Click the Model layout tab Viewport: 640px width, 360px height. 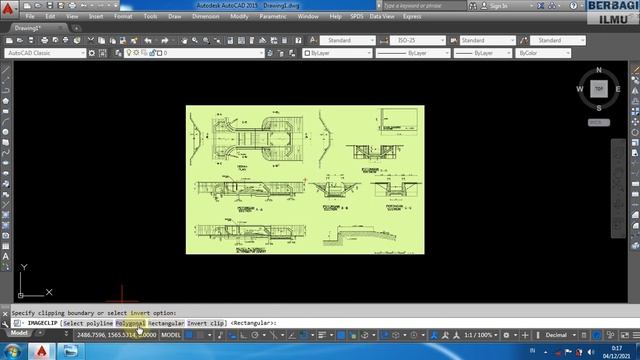[19, 333]
